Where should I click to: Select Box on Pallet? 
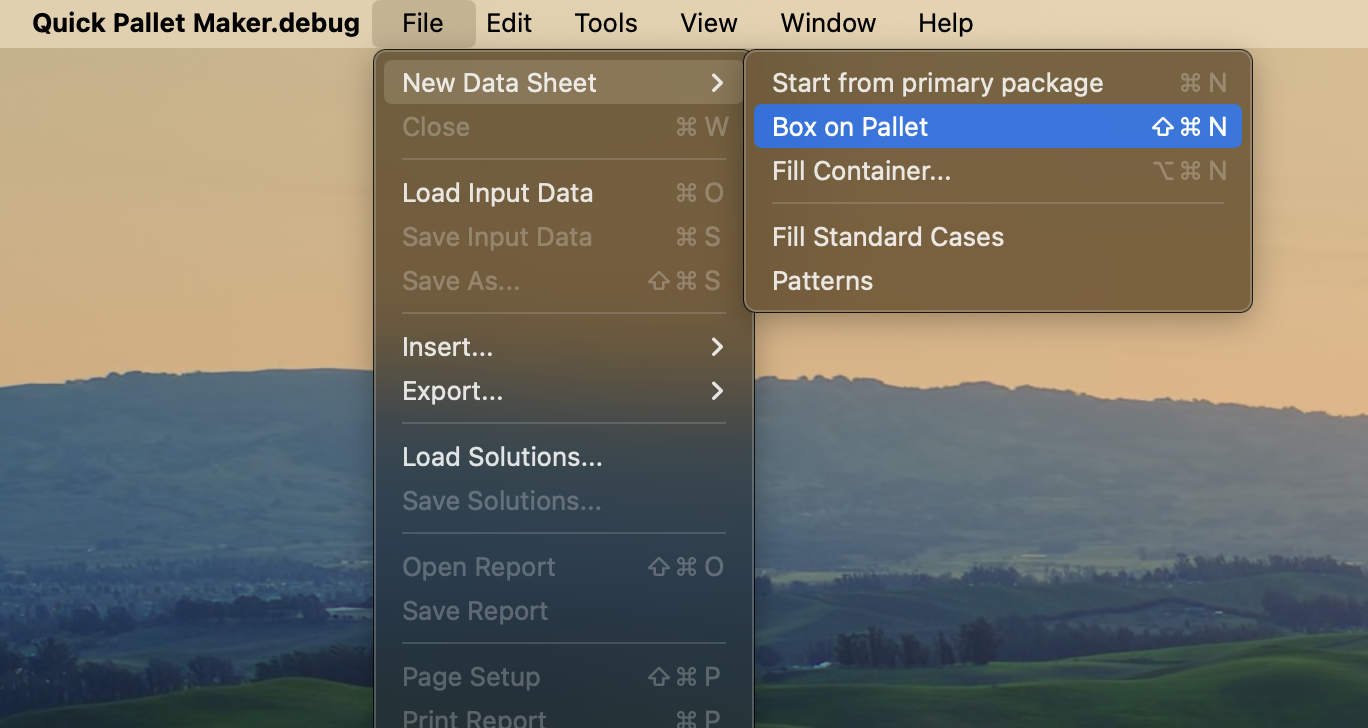[x=998, y=127]
